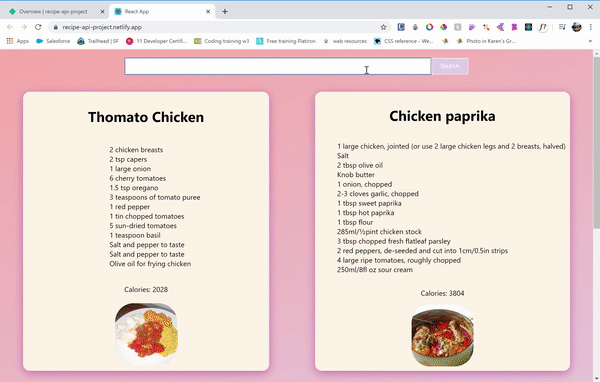Click the padlock site info icon
This screenshot has height=382, width=600.
[55, 27]
